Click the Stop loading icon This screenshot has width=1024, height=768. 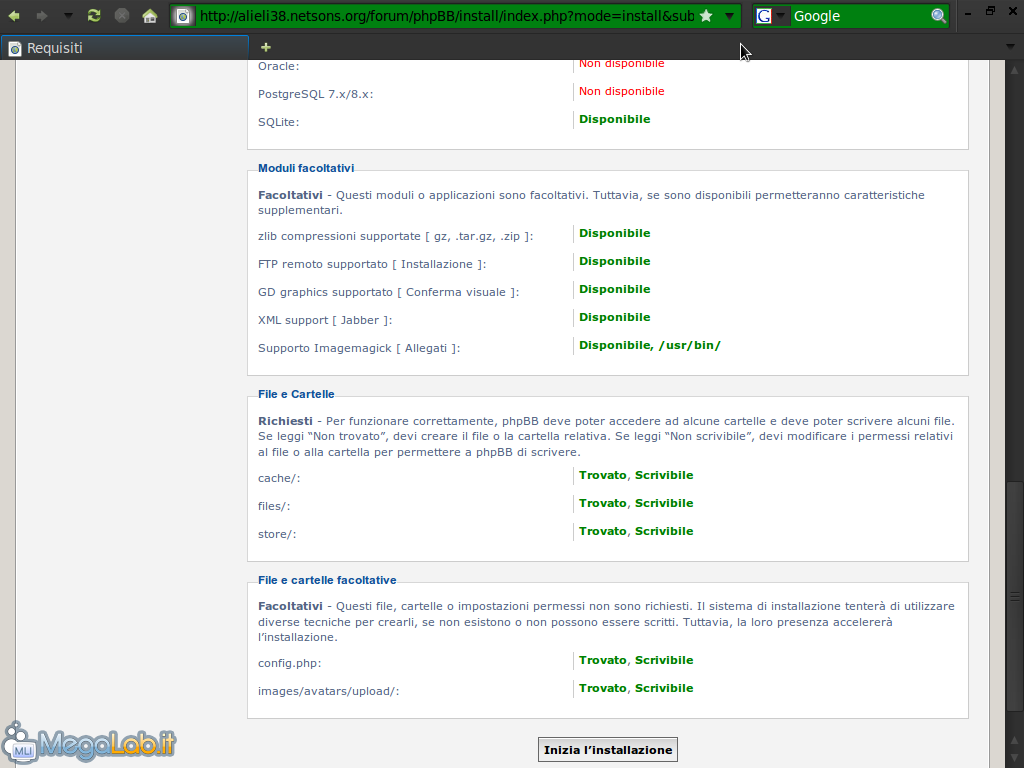(121, 16)
